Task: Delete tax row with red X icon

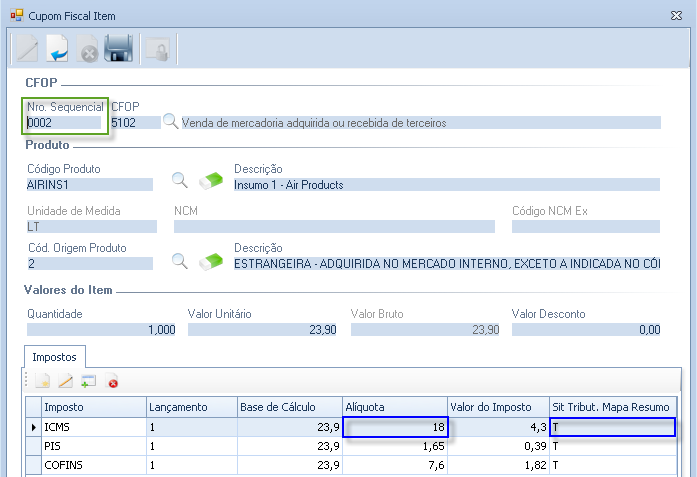Action: pyautogui.click(x=112, y=381)
